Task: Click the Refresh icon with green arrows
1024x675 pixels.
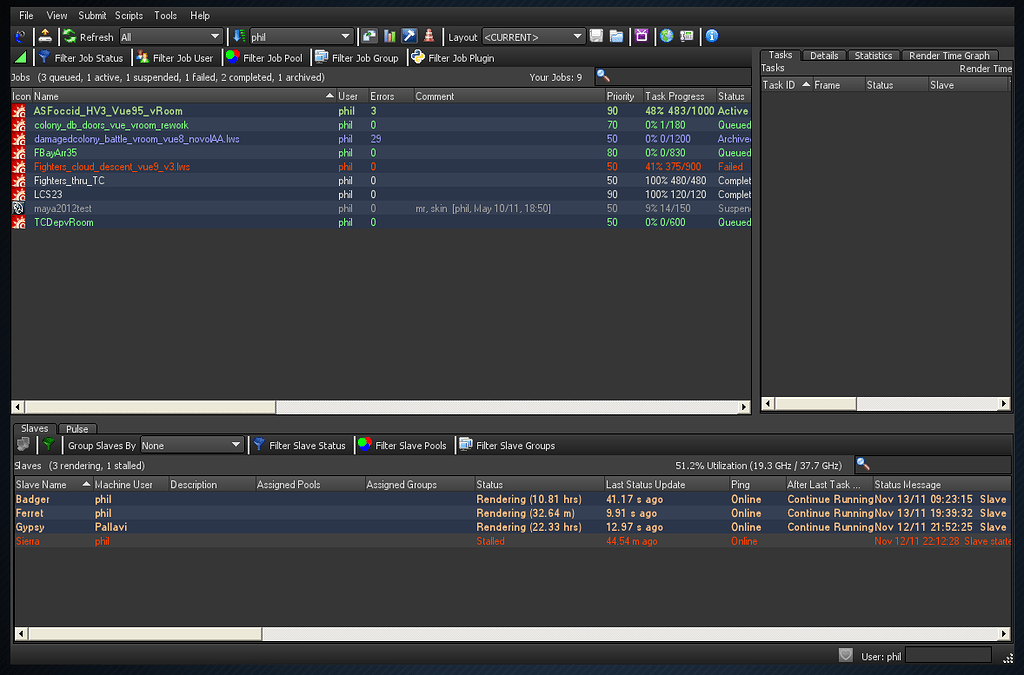Action: pos(68,36)
